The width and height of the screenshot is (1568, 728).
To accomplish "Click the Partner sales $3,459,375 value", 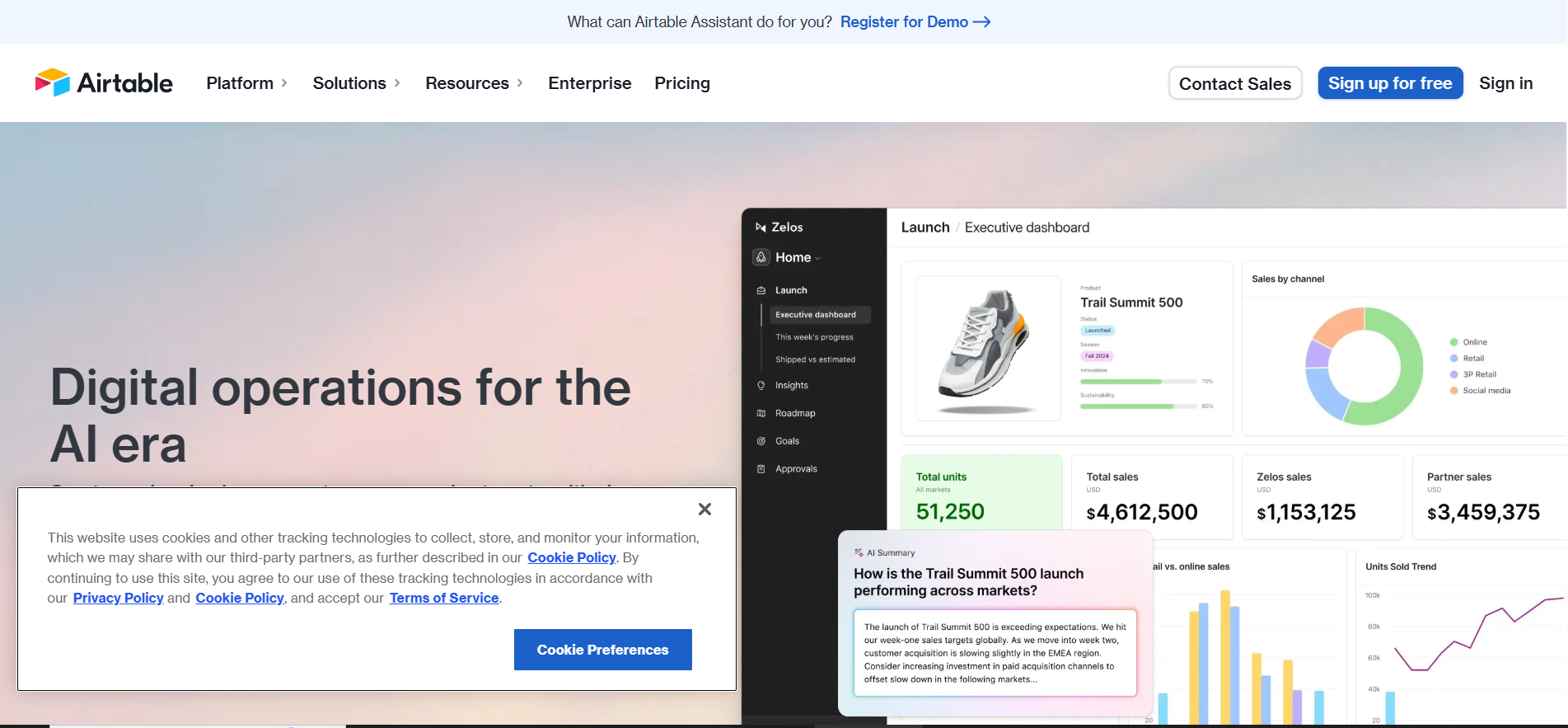I will [1483, 513].
